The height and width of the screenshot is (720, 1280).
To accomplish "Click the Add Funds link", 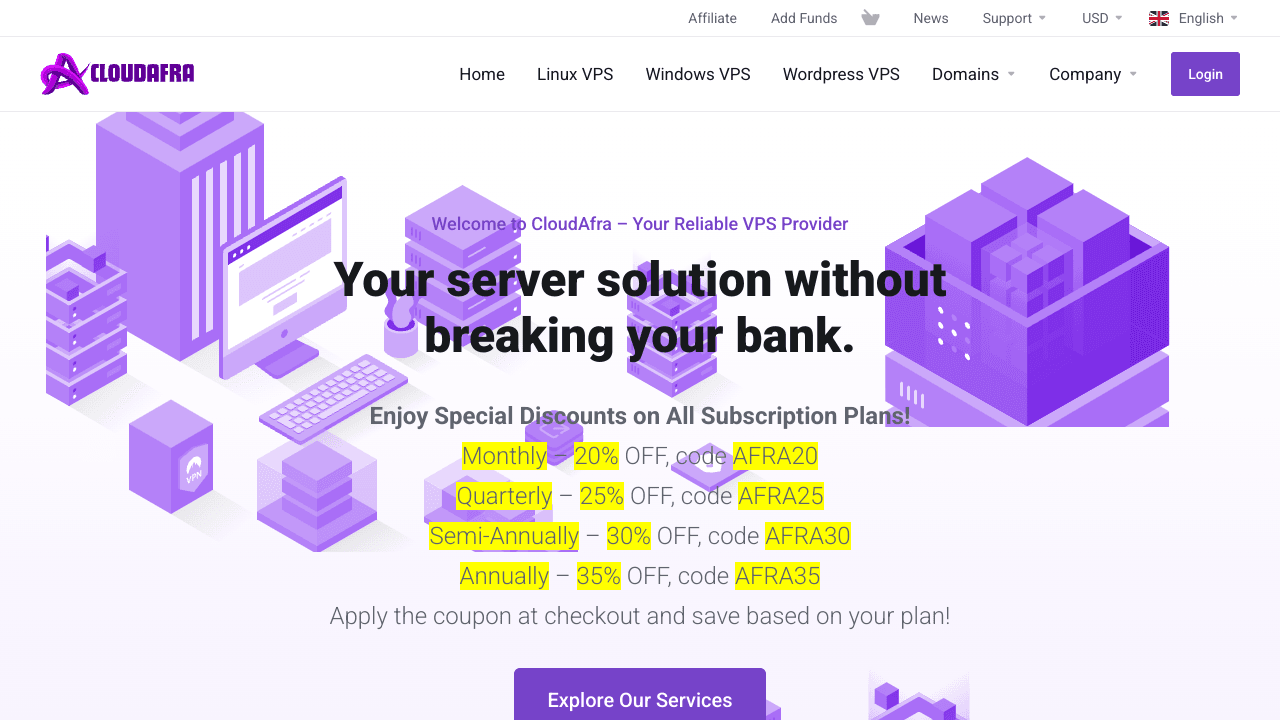I will (804, 17).
